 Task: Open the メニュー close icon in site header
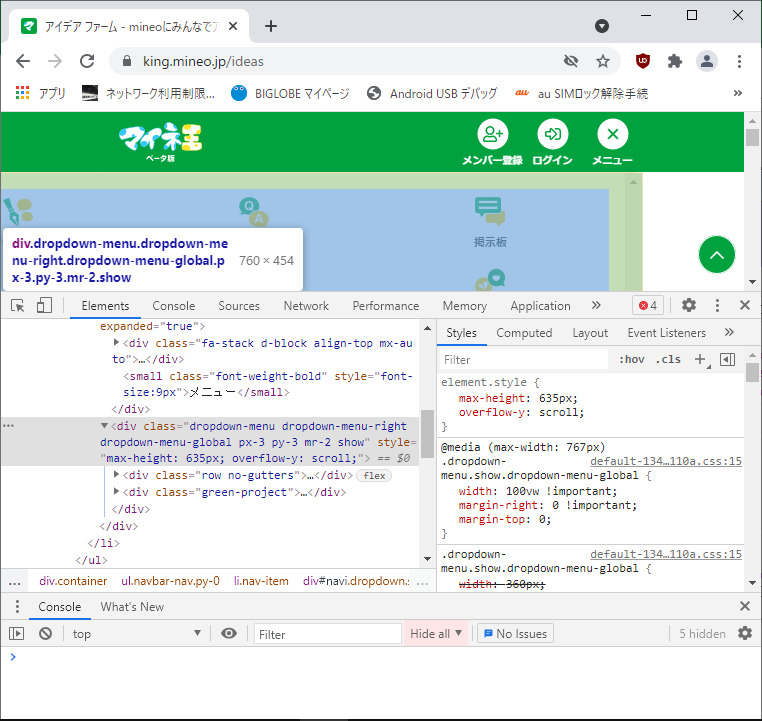click(x=612, y=135)
